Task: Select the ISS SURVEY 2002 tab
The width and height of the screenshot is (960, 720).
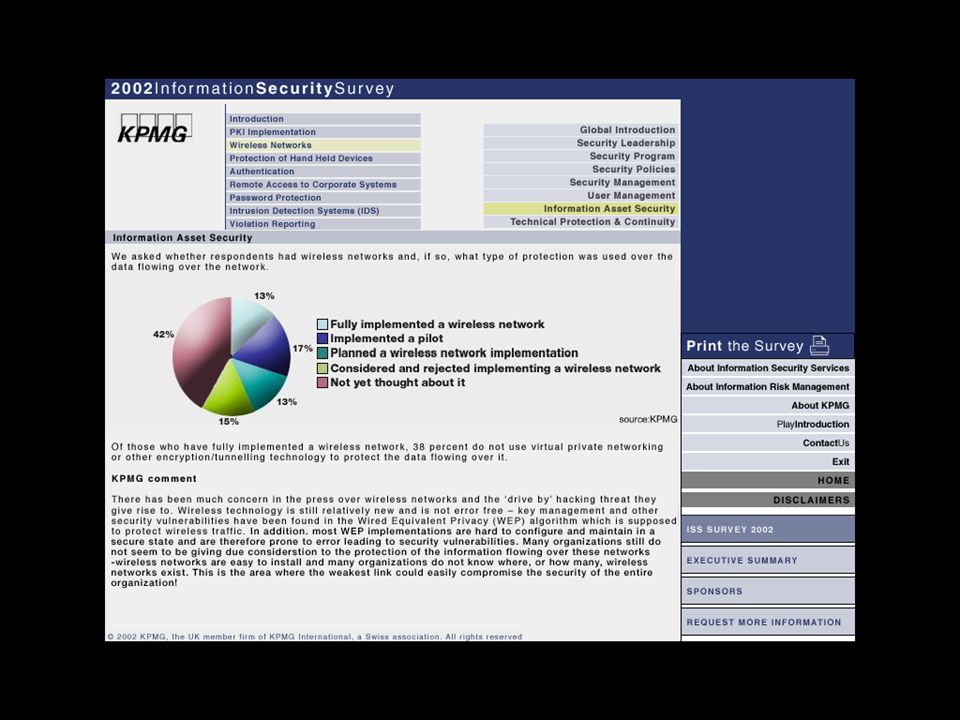Action: (x=768, y=530)
